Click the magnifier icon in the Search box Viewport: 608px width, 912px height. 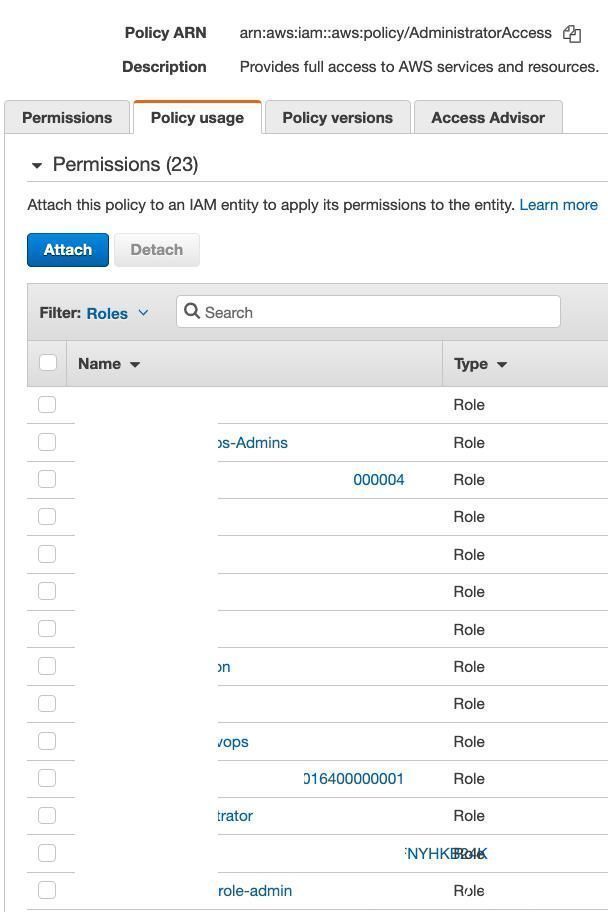pyautogui.click(x=191, y=311)
